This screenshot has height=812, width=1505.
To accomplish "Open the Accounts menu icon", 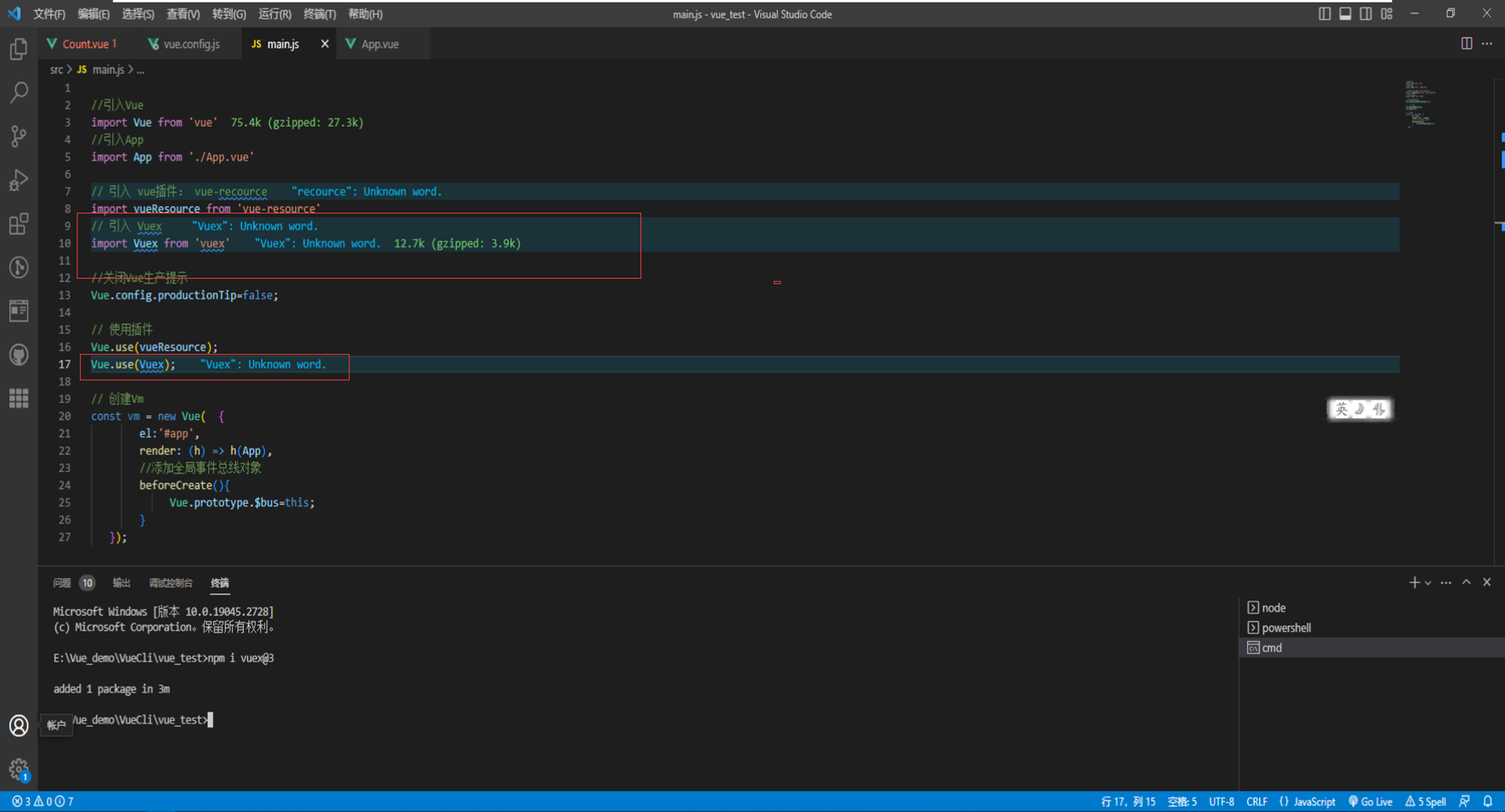I will [19, 725].
